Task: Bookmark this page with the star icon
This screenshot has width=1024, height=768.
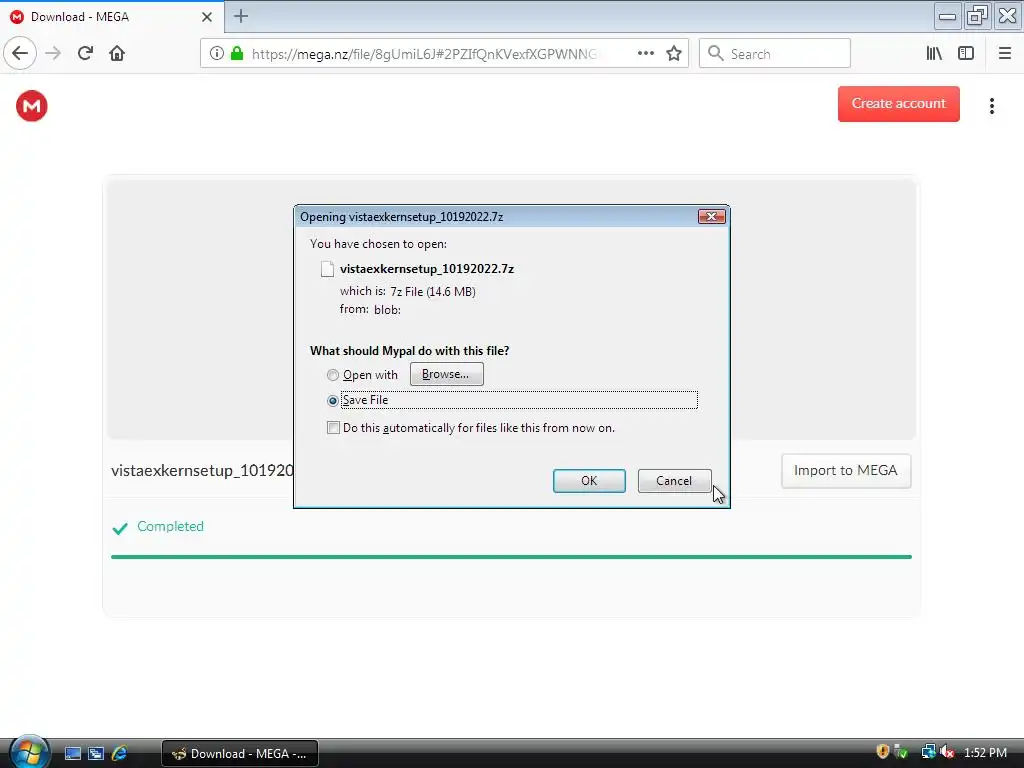Action: (x=674, y=54)
